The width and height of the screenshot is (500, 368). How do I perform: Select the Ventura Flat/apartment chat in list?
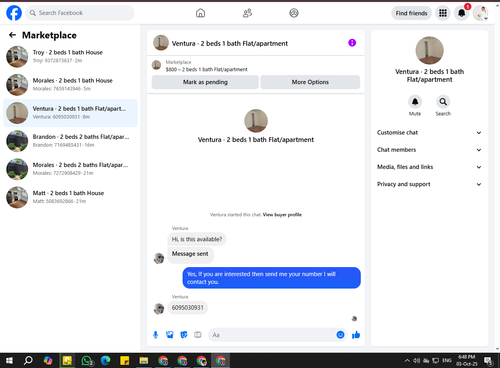point(70,113)
